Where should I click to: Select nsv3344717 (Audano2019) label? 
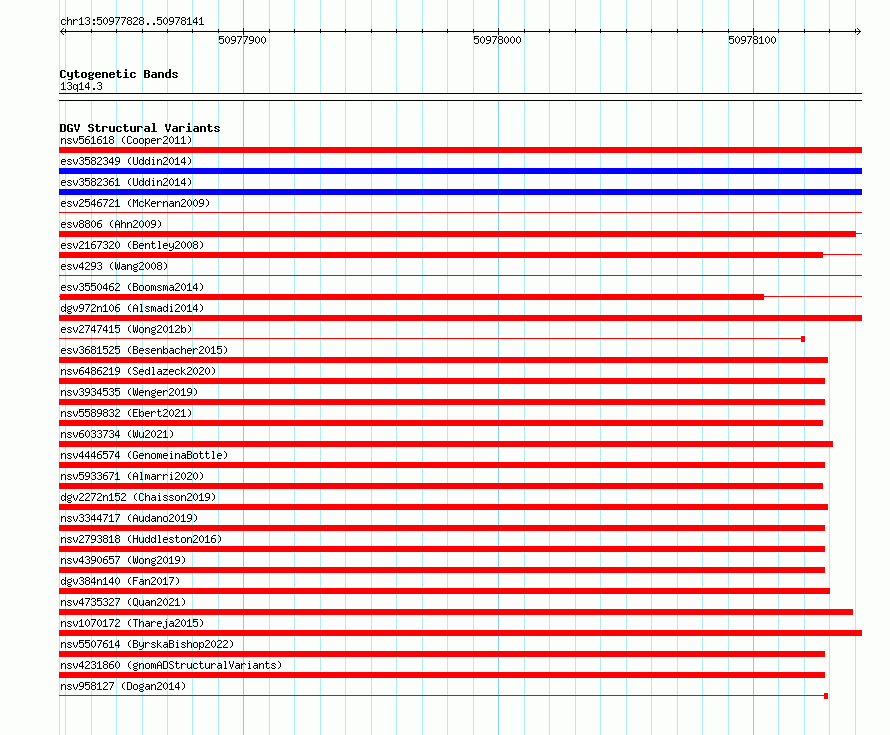click(129, 518)
